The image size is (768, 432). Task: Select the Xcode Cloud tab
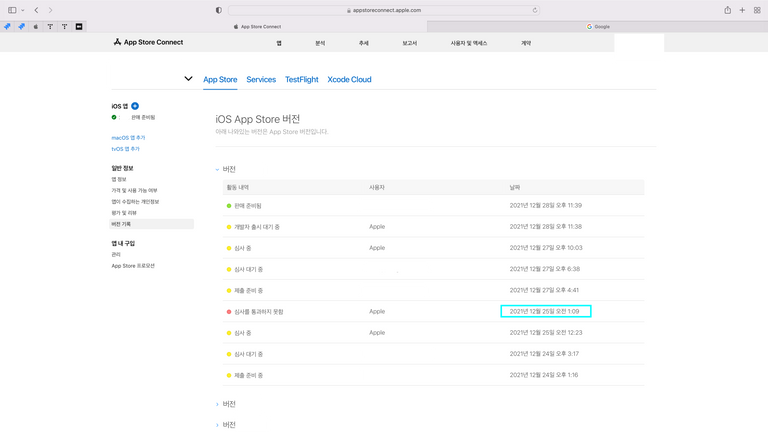pos(349,79)
